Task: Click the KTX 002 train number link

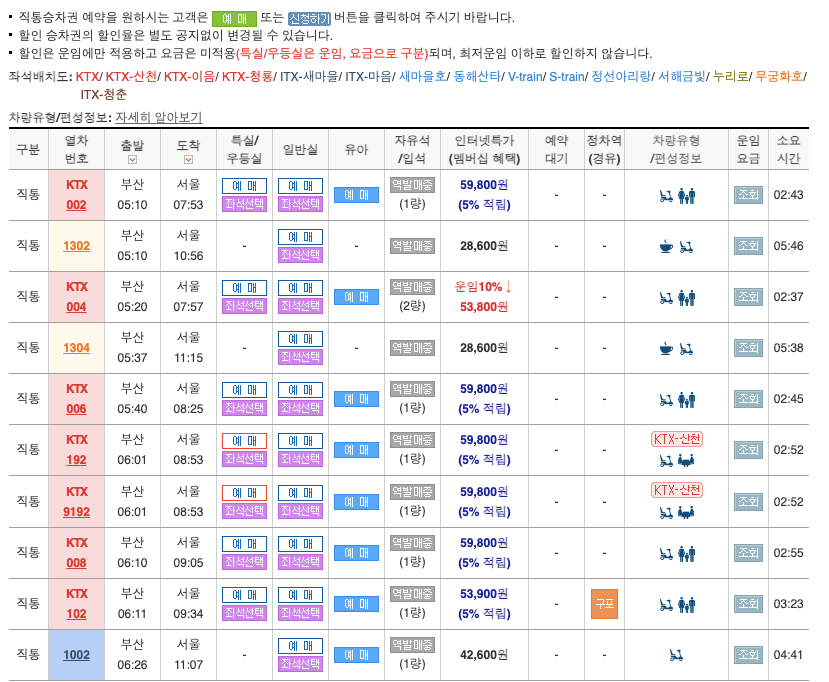Action: pos(76,196)
